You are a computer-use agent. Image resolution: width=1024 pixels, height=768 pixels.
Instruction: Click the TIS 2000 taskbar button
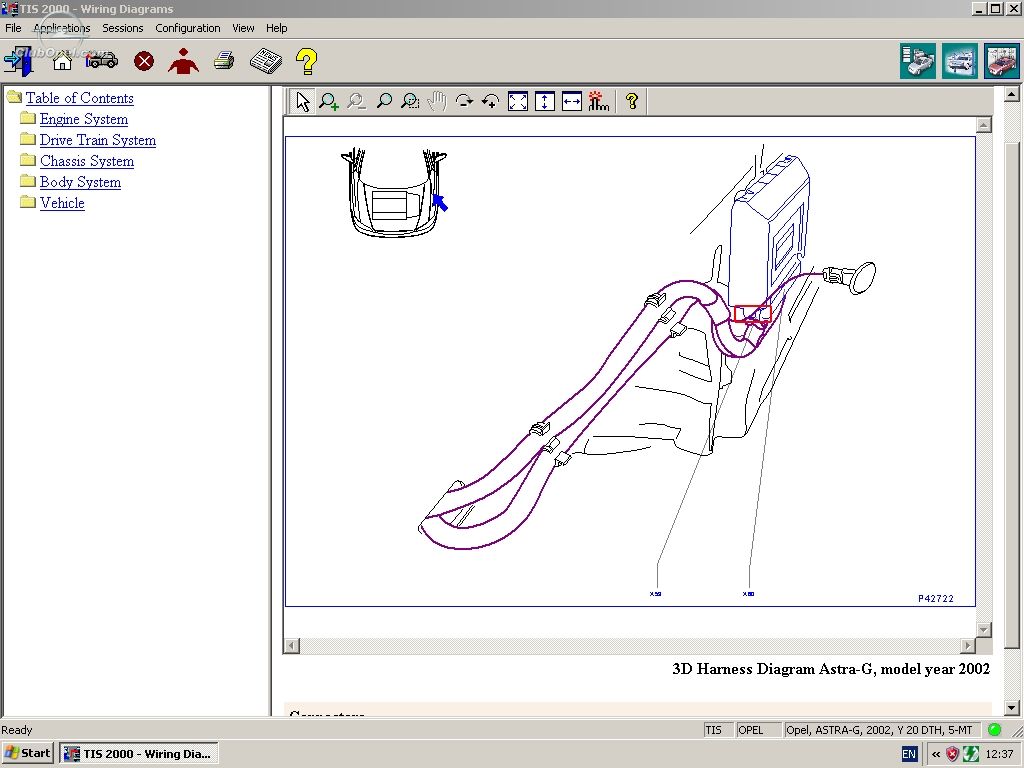pos(139,754)
